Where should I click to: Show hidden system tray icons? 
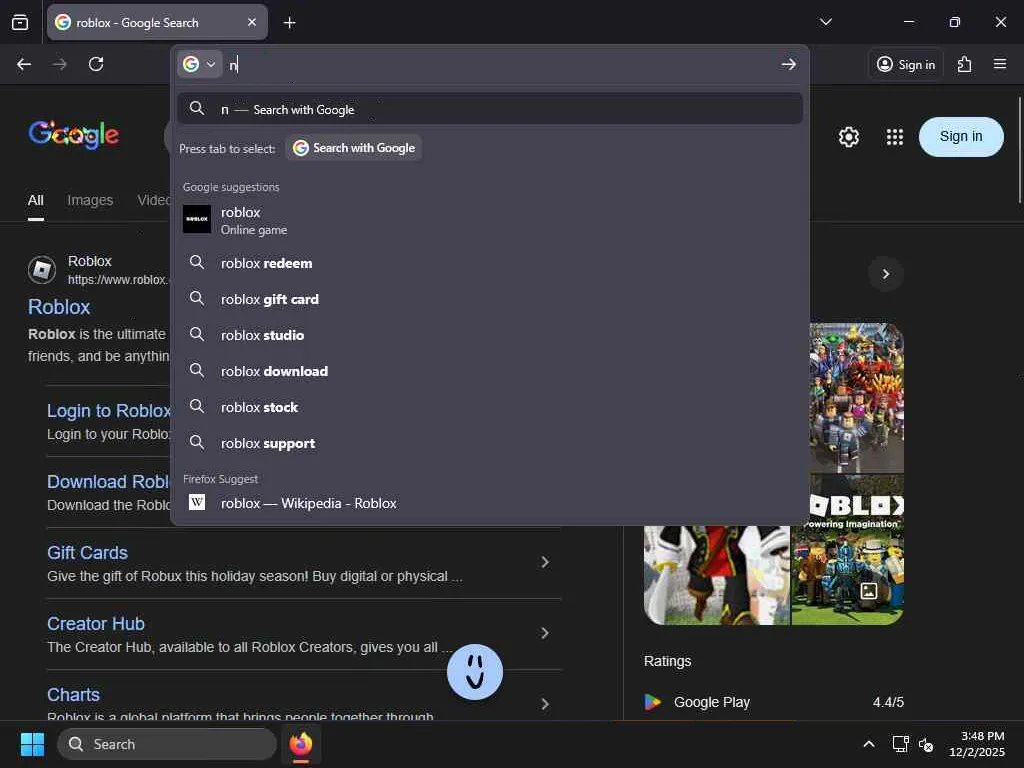coord(869,744)
